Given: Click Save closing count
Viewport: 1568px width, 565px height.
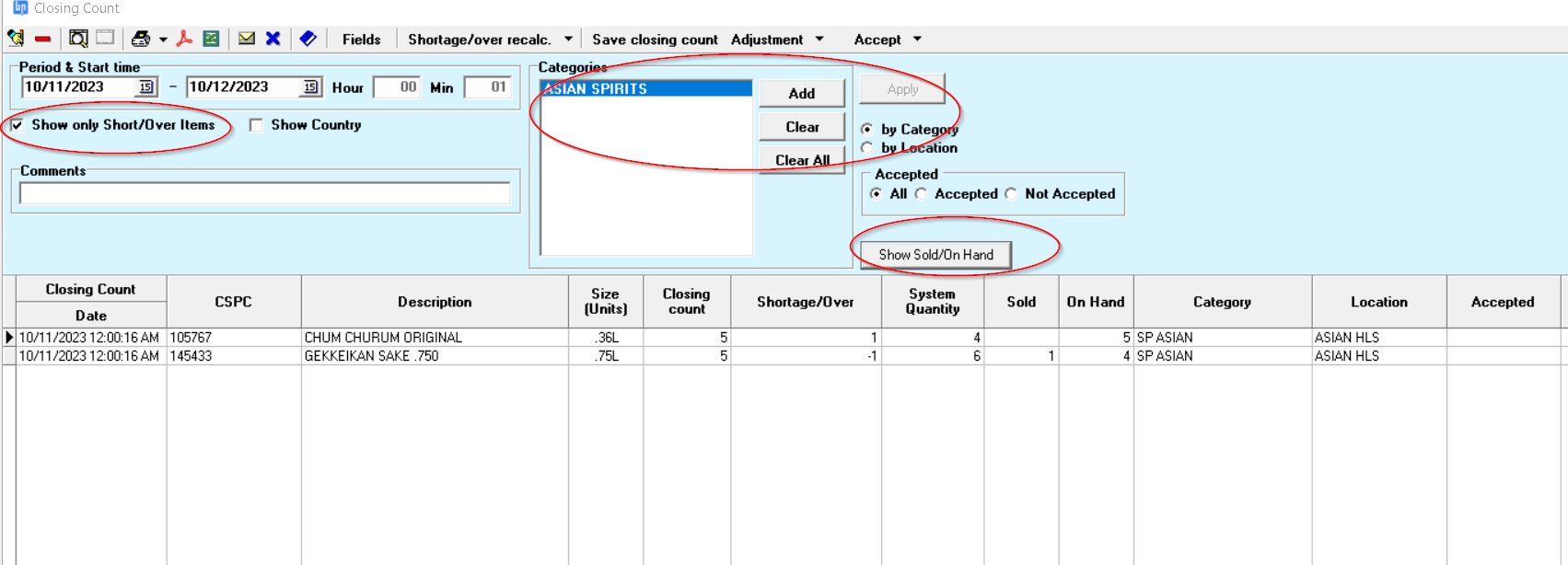Looking at the screenshot, I should [x=655, y=40].
